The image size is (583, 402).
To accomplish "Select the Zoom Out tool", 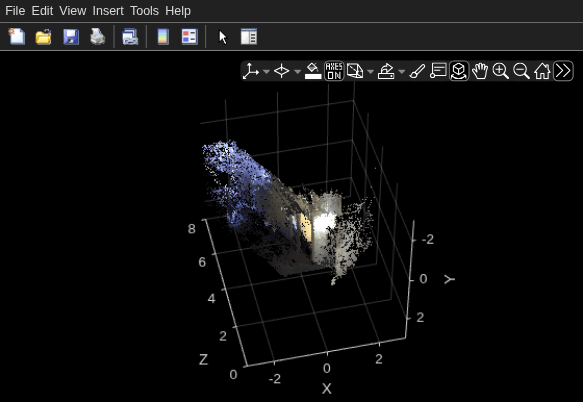I will [x=521, y=71].
